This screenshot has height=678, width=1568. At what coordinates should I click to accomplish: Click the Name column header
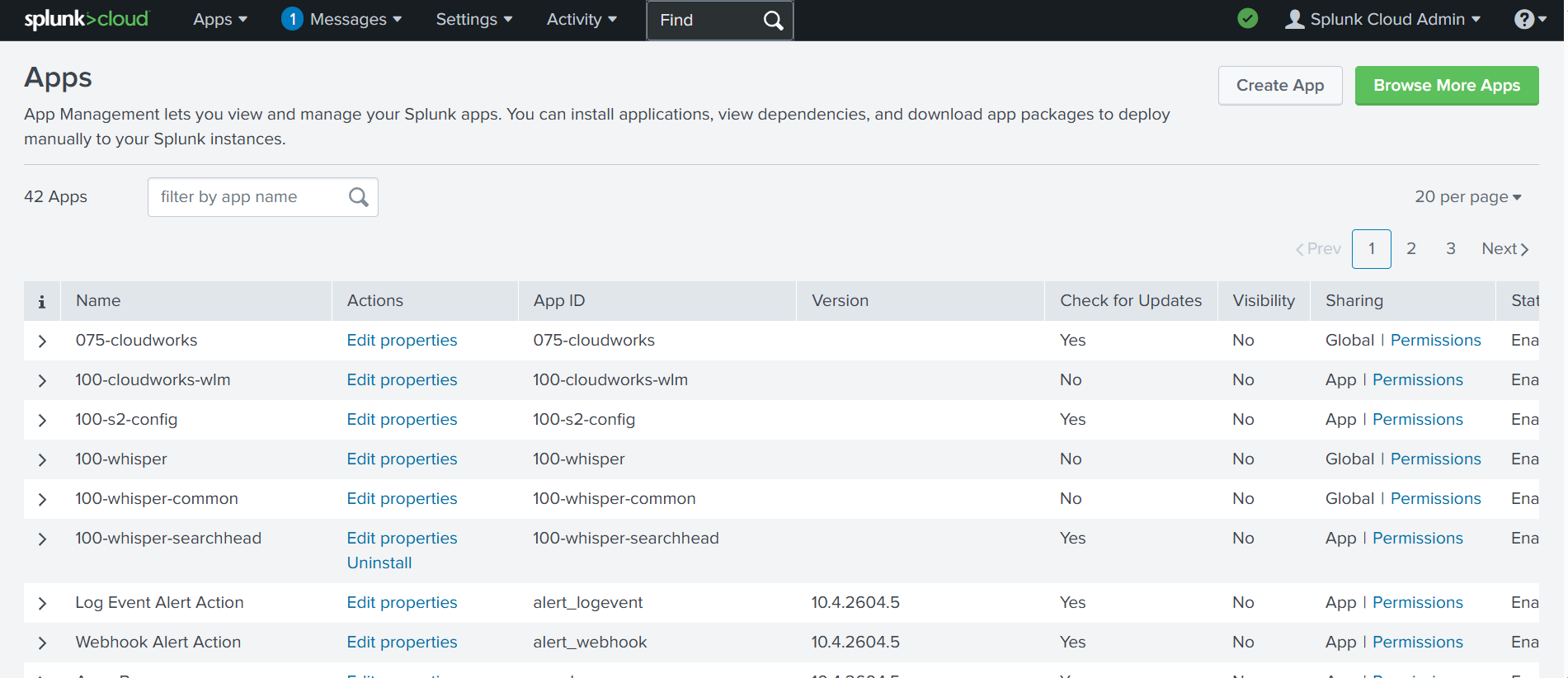point(195,300)
